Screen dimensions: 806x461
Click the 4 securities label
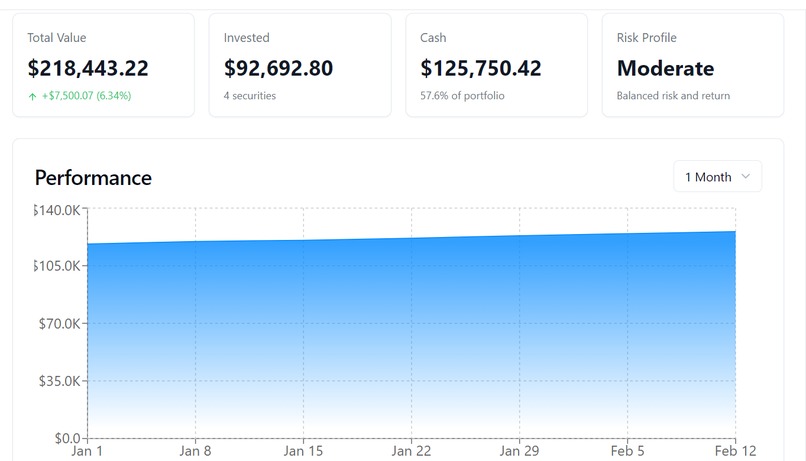(x=250, y=96)
